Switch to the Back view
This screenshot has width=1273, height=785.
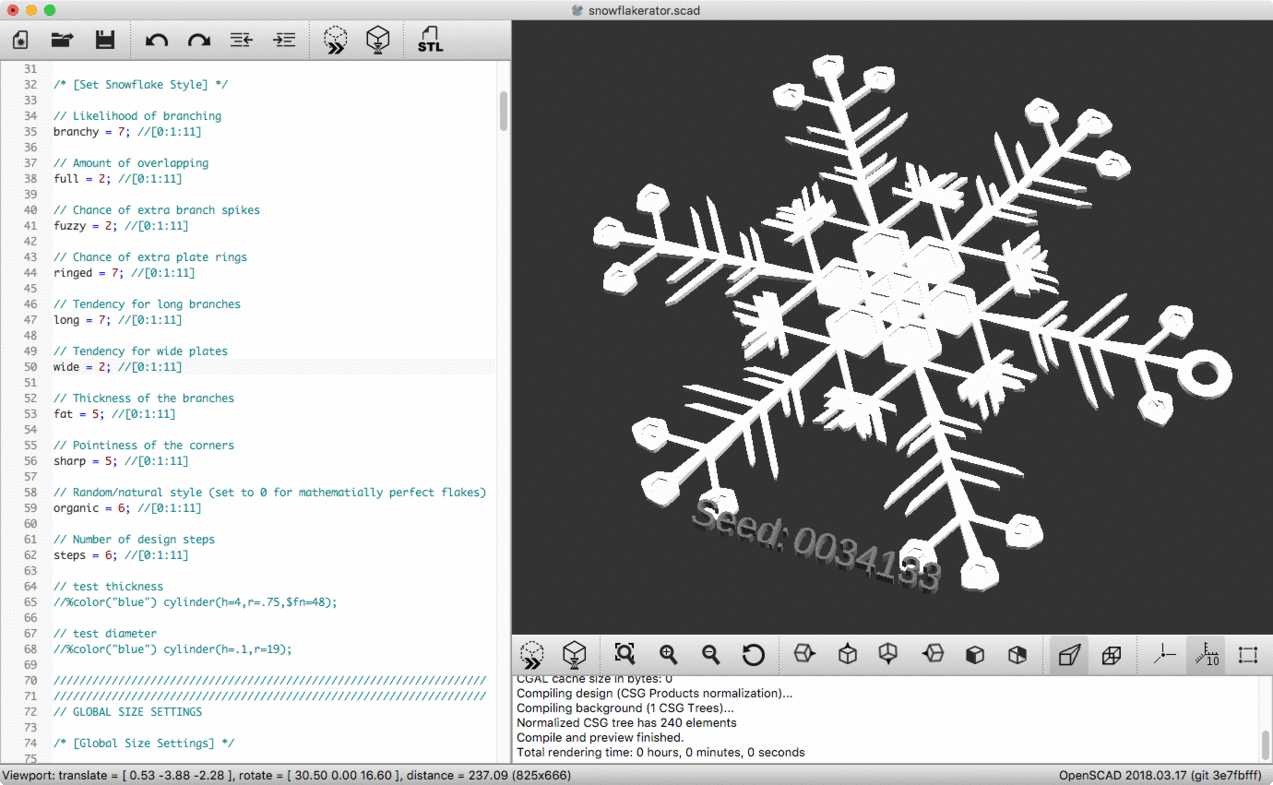[x=1017, y=654]
